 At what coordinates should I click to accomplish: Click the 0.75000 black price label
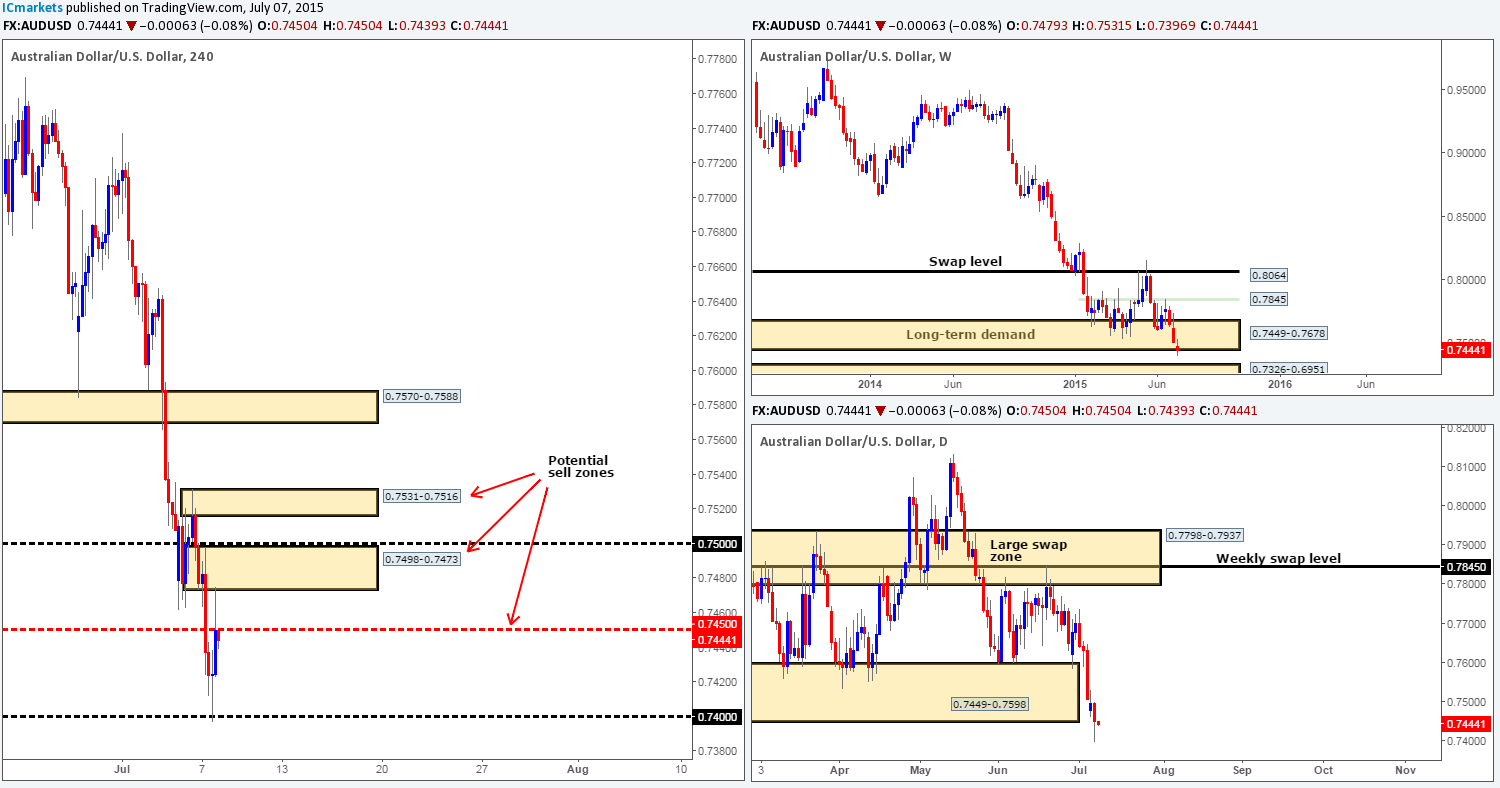pos(717,544)
